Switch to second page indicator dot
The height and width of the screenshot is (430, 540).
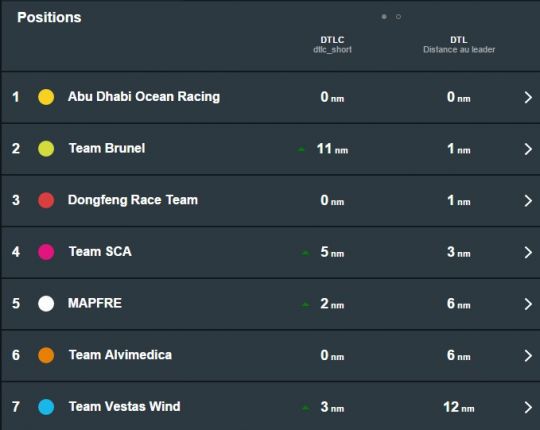click(398, 17)
